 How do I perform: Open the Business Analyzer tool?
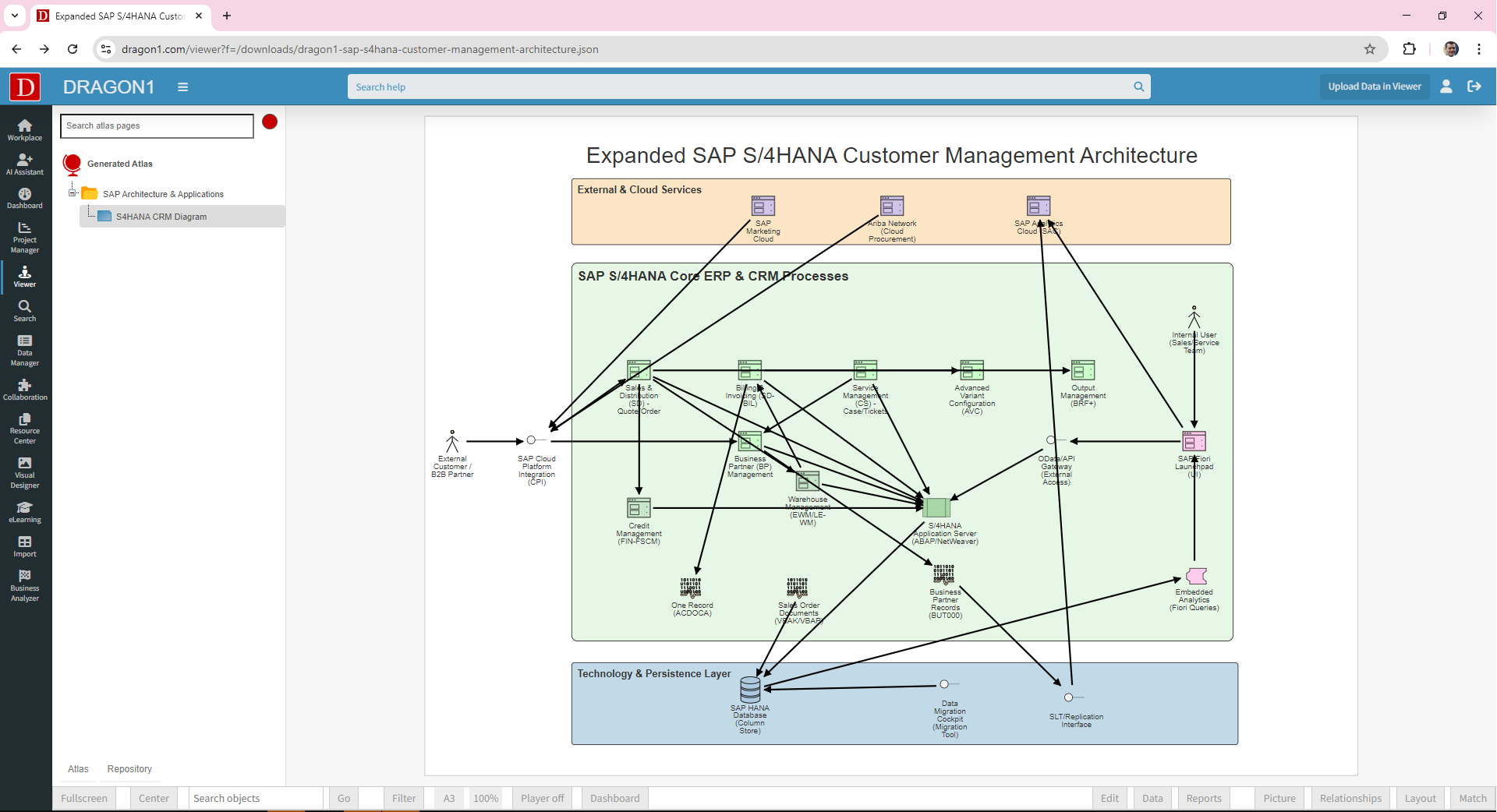[25, 585]
